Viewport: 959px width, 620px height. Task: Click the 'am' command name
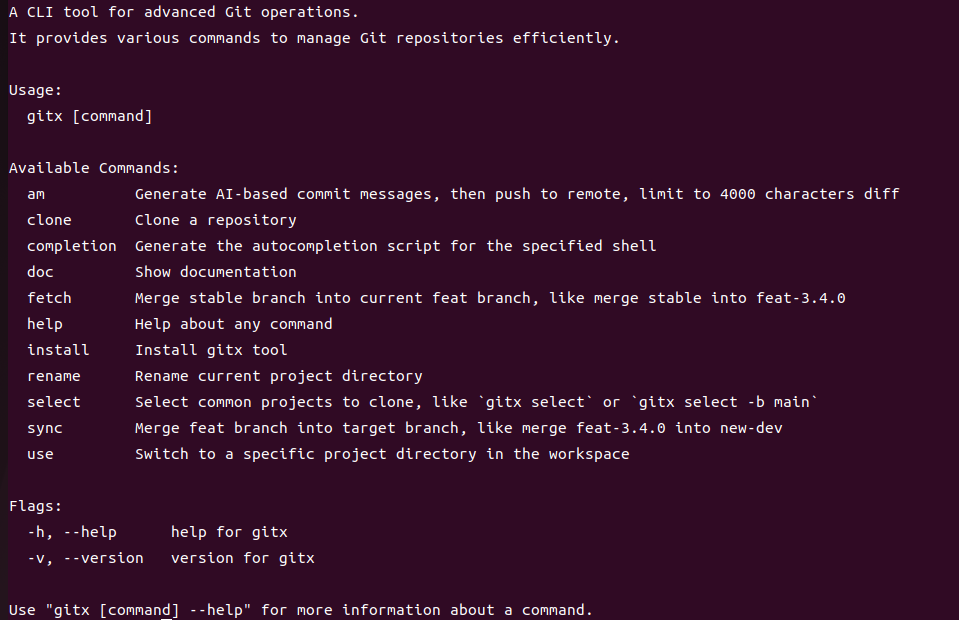click(x=36, y=194)
